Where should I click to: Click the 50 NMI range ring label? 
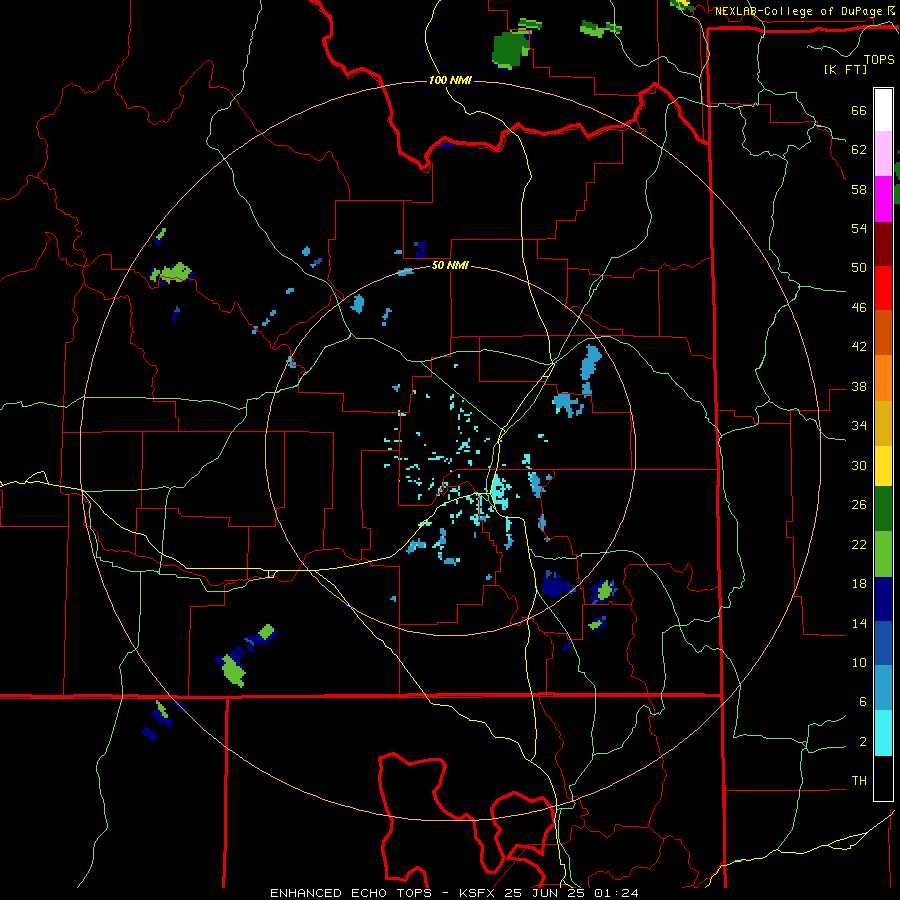coord(450,265)
